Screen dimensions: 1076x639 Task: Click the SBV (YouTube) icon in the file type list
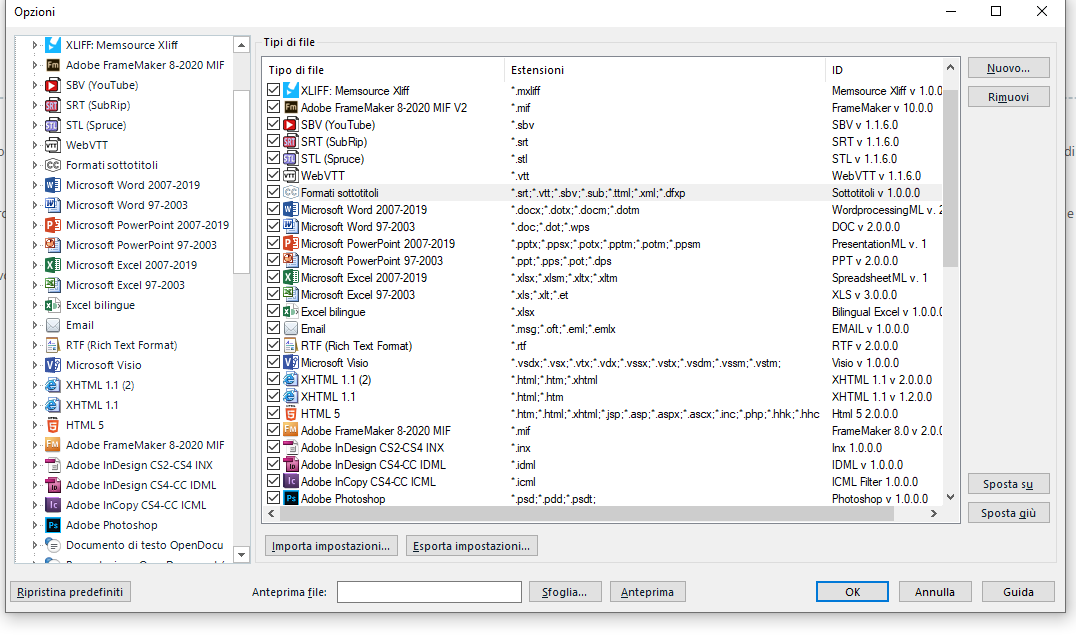click(291, 124)
